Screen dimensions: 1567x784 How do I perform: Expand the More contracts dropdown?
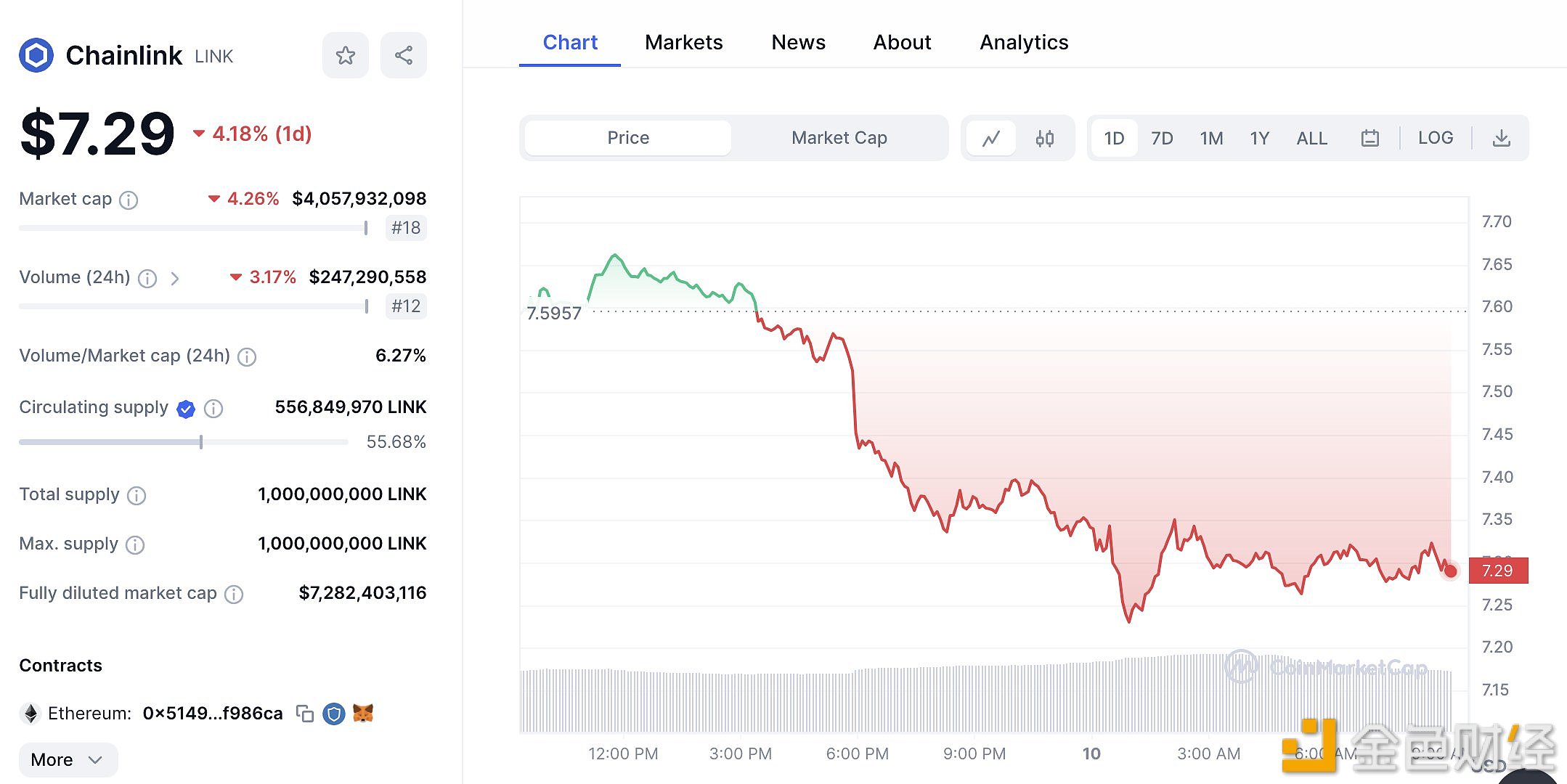tap(68, 759)
